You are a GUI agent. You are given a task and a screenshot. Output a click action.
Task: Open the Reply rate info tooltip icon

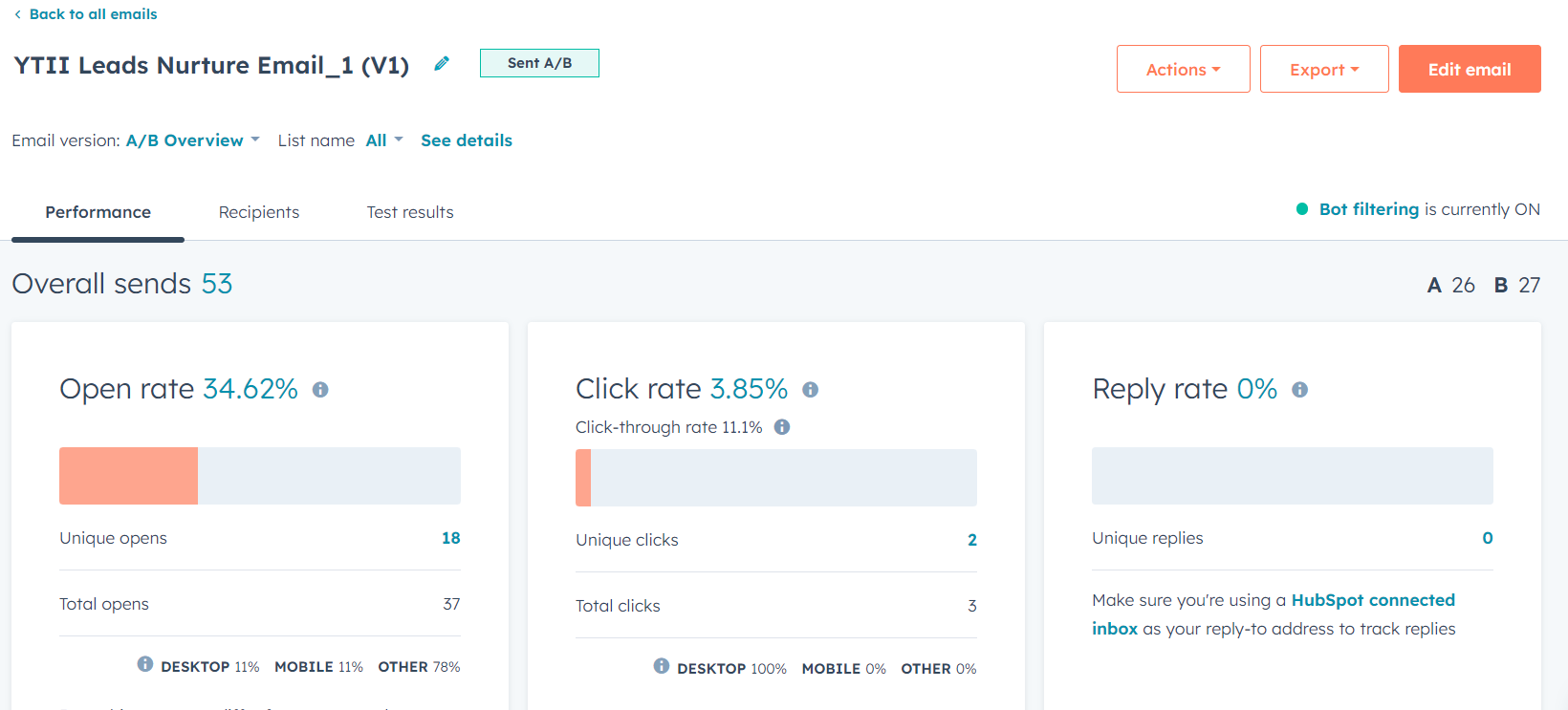click(1299, 390)
